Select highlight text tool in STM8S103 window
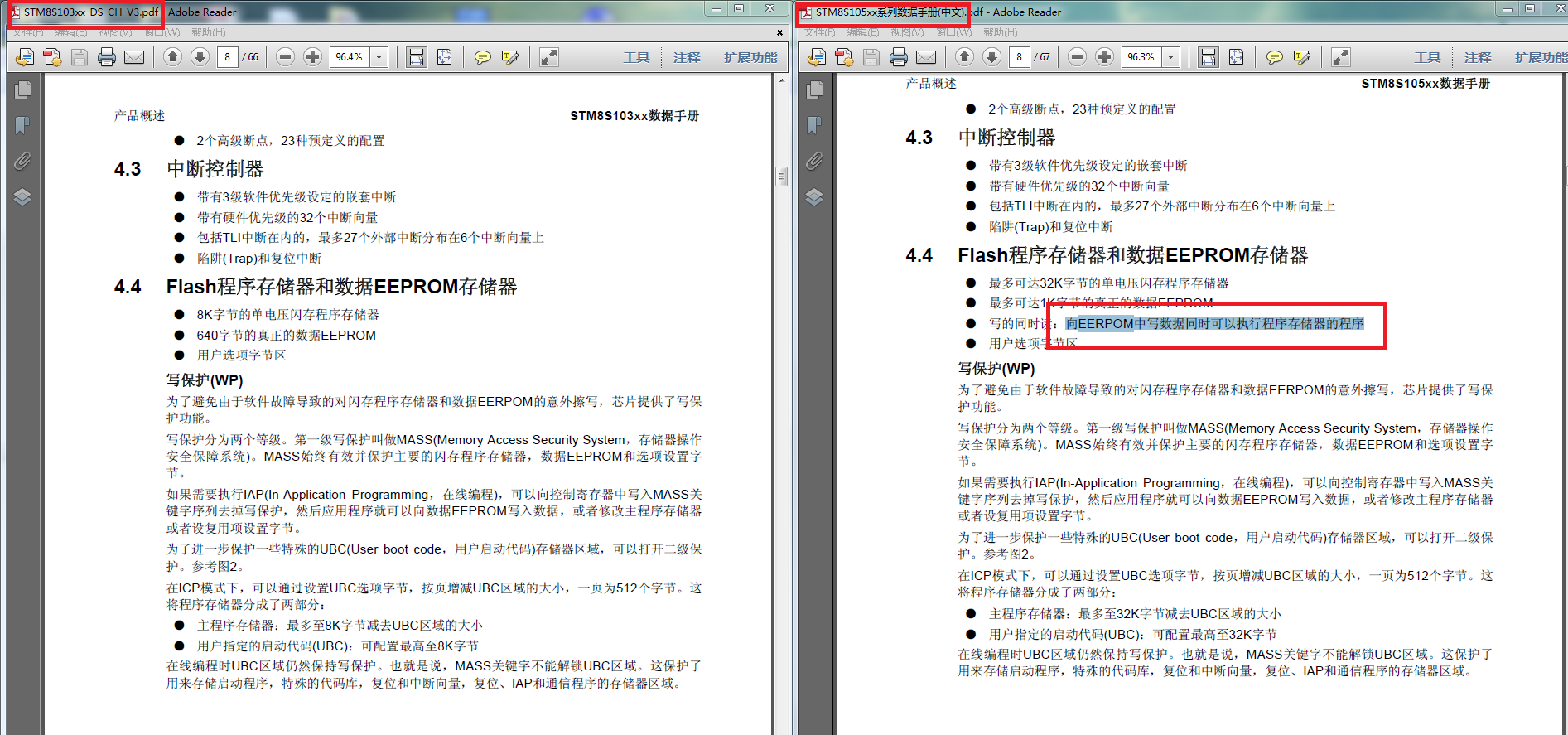The height and width of the screenshot is (735, 1568). (x=510, y=57)
